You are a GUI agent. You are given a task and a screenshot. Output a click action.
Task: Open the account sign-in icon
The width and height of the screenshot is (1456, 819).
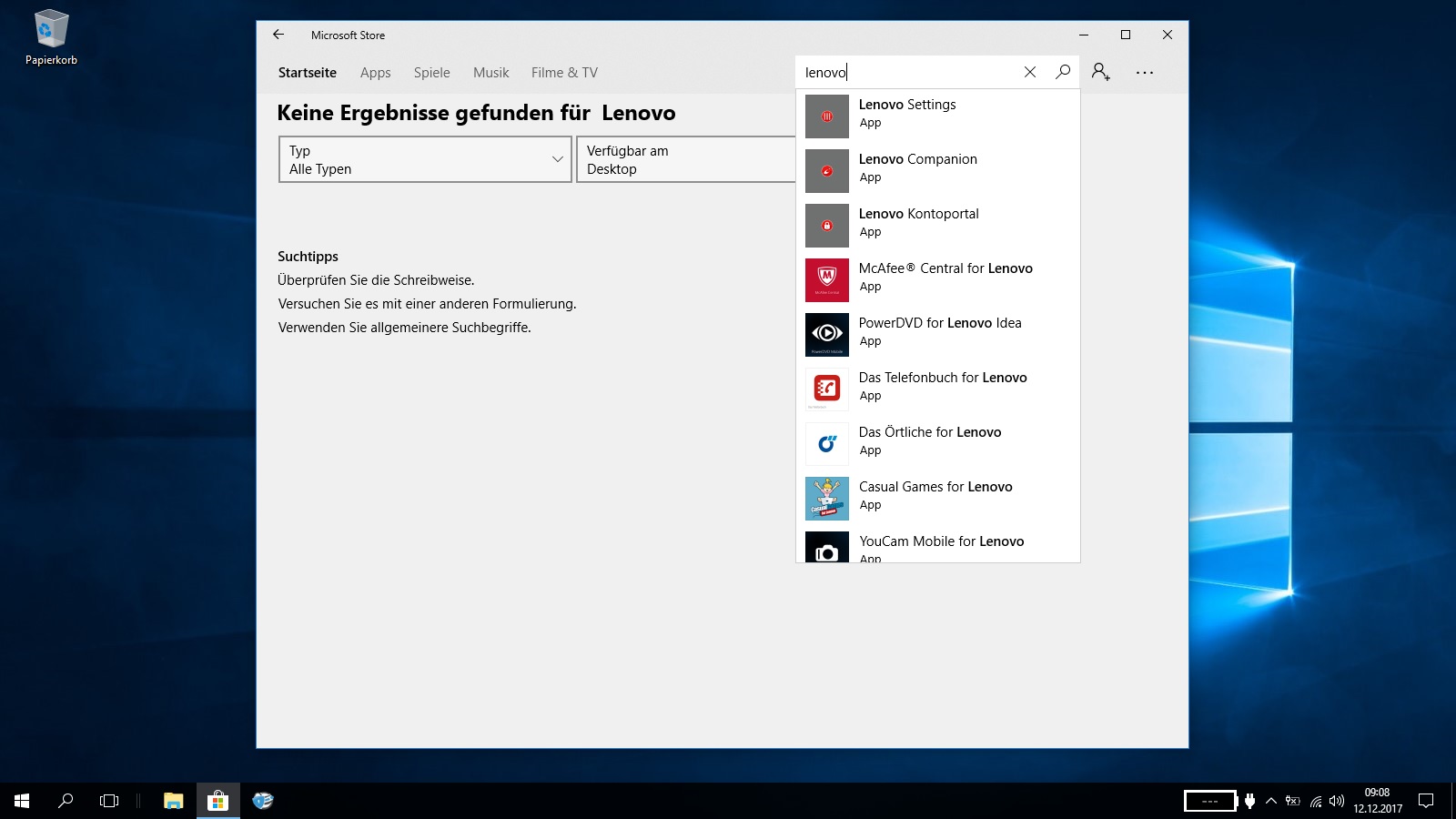[1101, 72]
